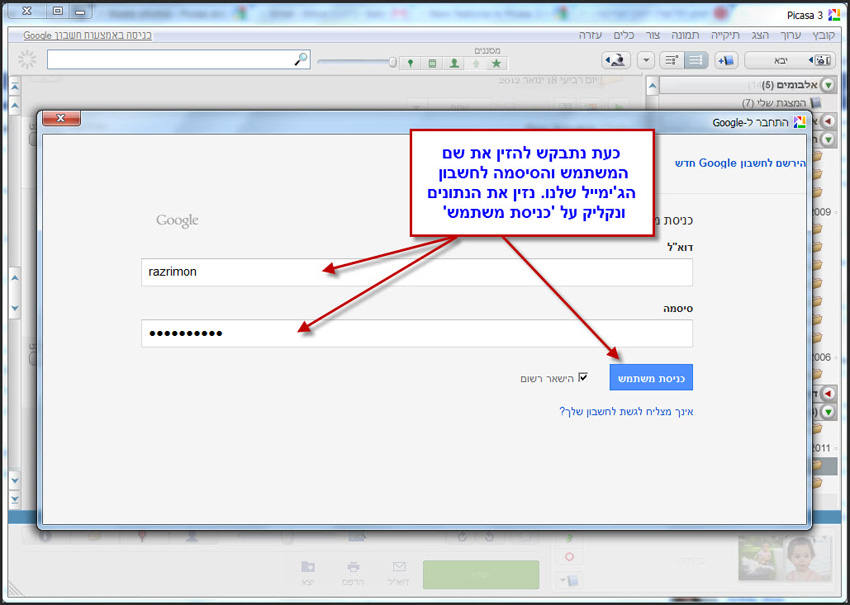Viewport: 850px width, 605px height.
Task: Switch to tree folder view icon
Action: coord(672,60)
